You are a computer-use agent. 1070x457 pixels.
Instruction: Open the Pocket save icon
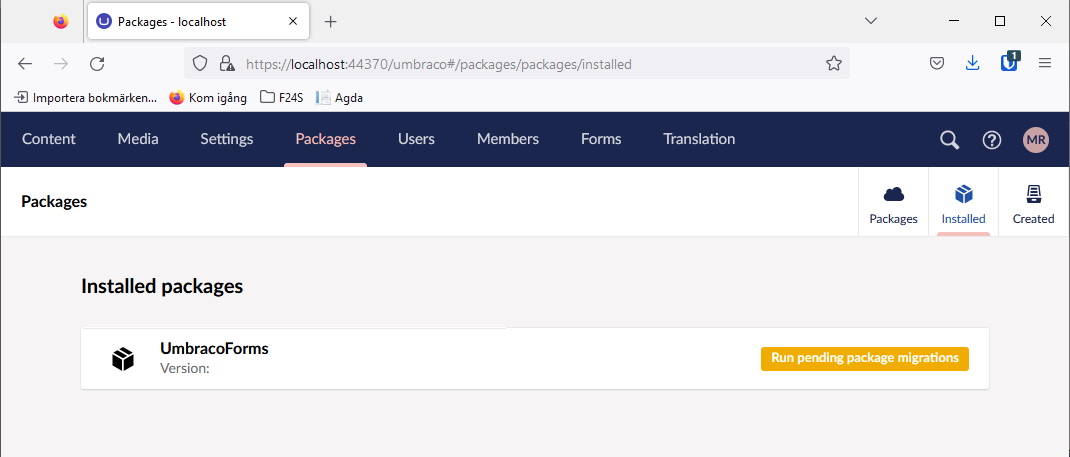(937, 63)
